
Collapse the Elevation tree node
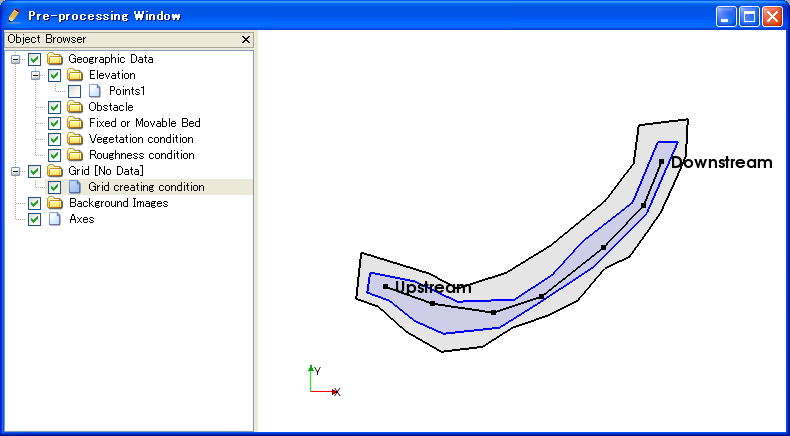point(35,76)
